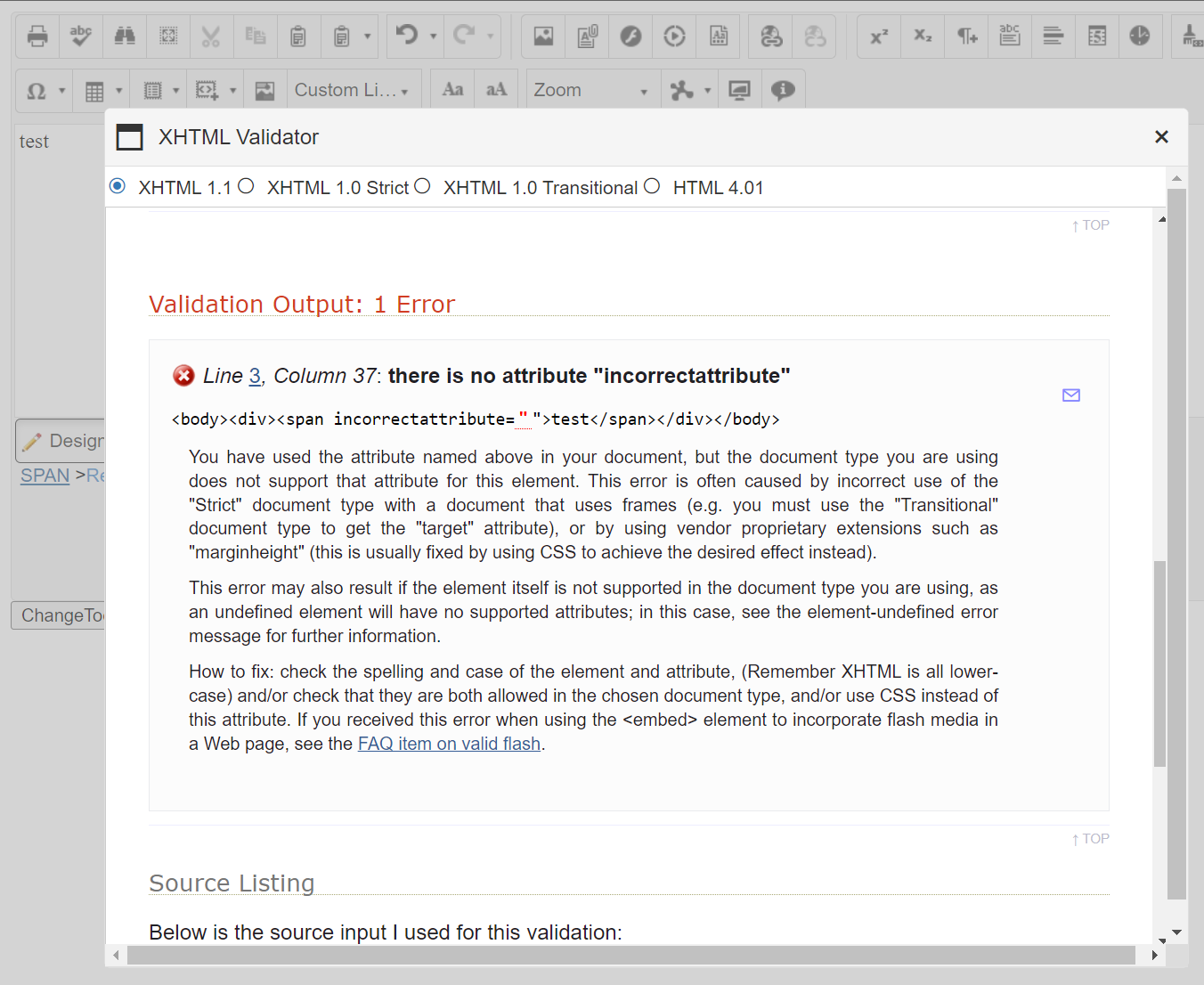Click the Remove Link icon
The width and height of the screenshot is (1204, 985).
click(x=815, y=37)
